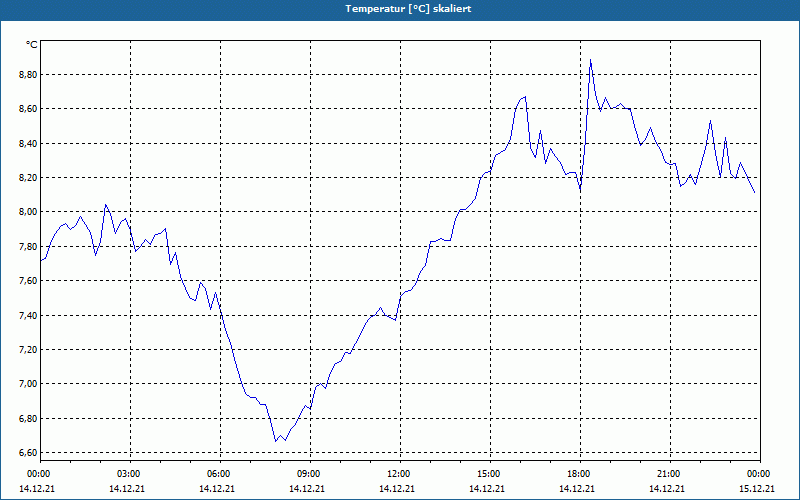Viewport: 800px width, 500px height.
Task: Click the 09:00 time axis label
Action: click(308, 474)
